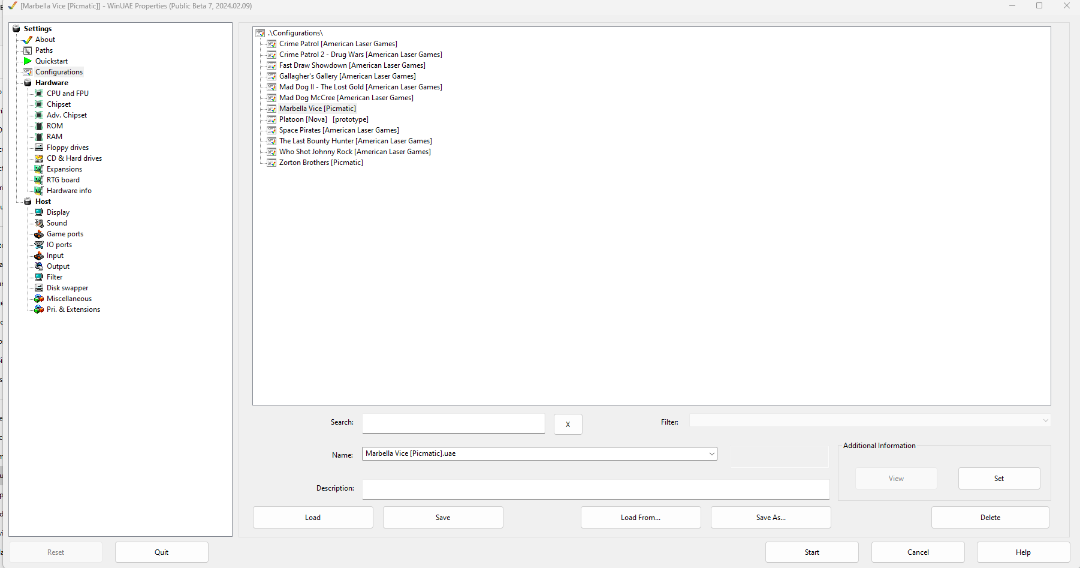
Task: Click the Sound speaker icon
Action: tap(39, 223)
